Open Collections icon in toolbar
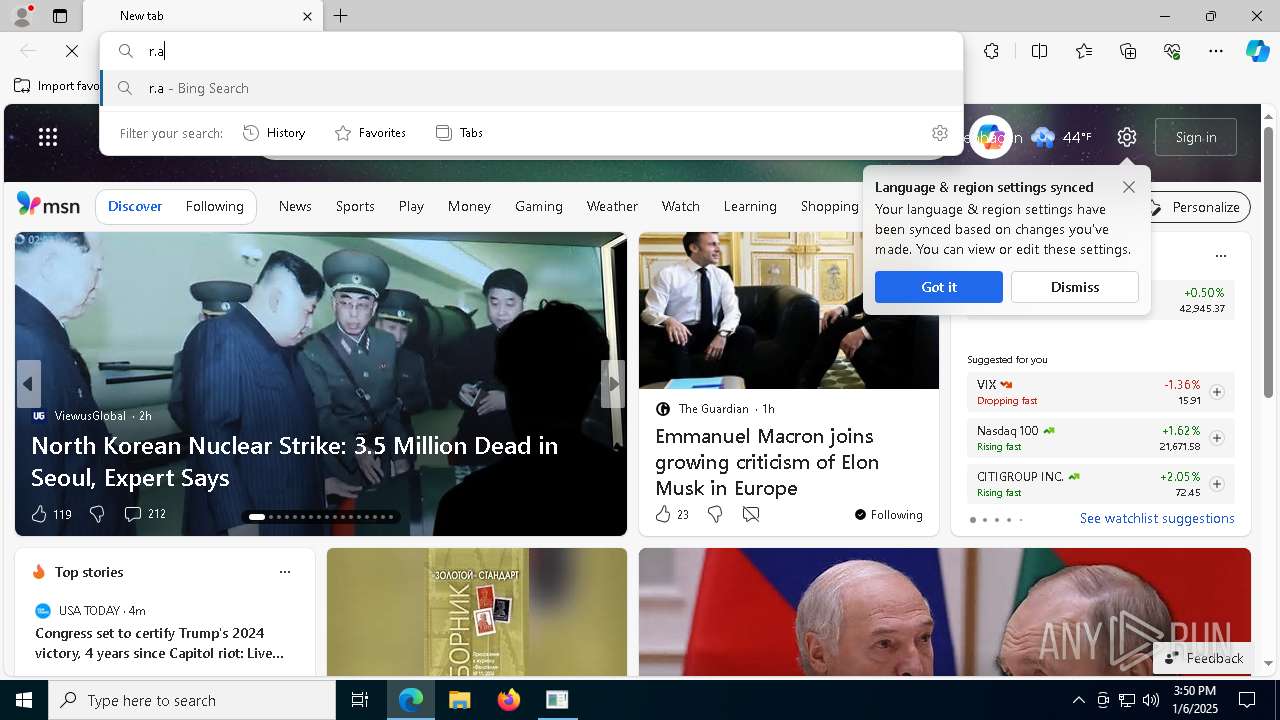1280x720 pixels. [x=1128, y=51]
